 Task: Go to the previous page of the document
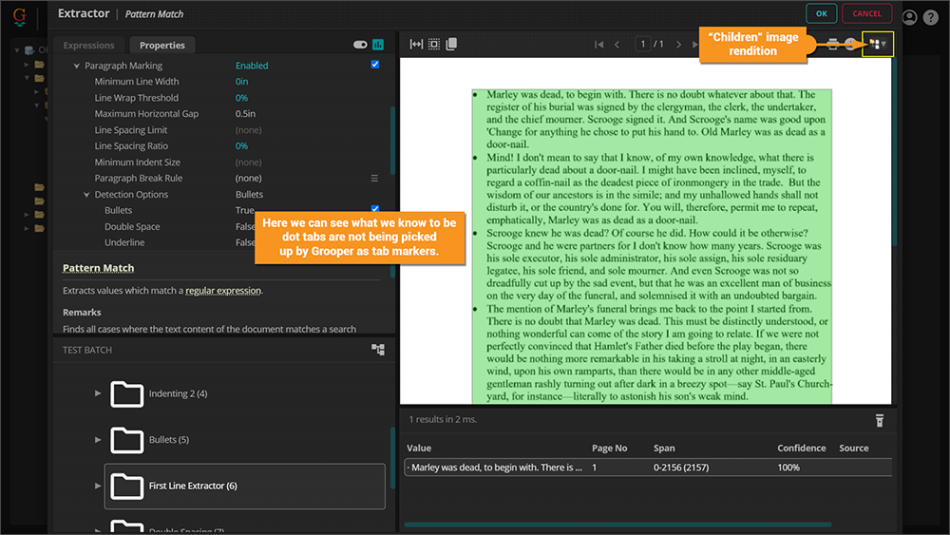[x=617, y=44]
